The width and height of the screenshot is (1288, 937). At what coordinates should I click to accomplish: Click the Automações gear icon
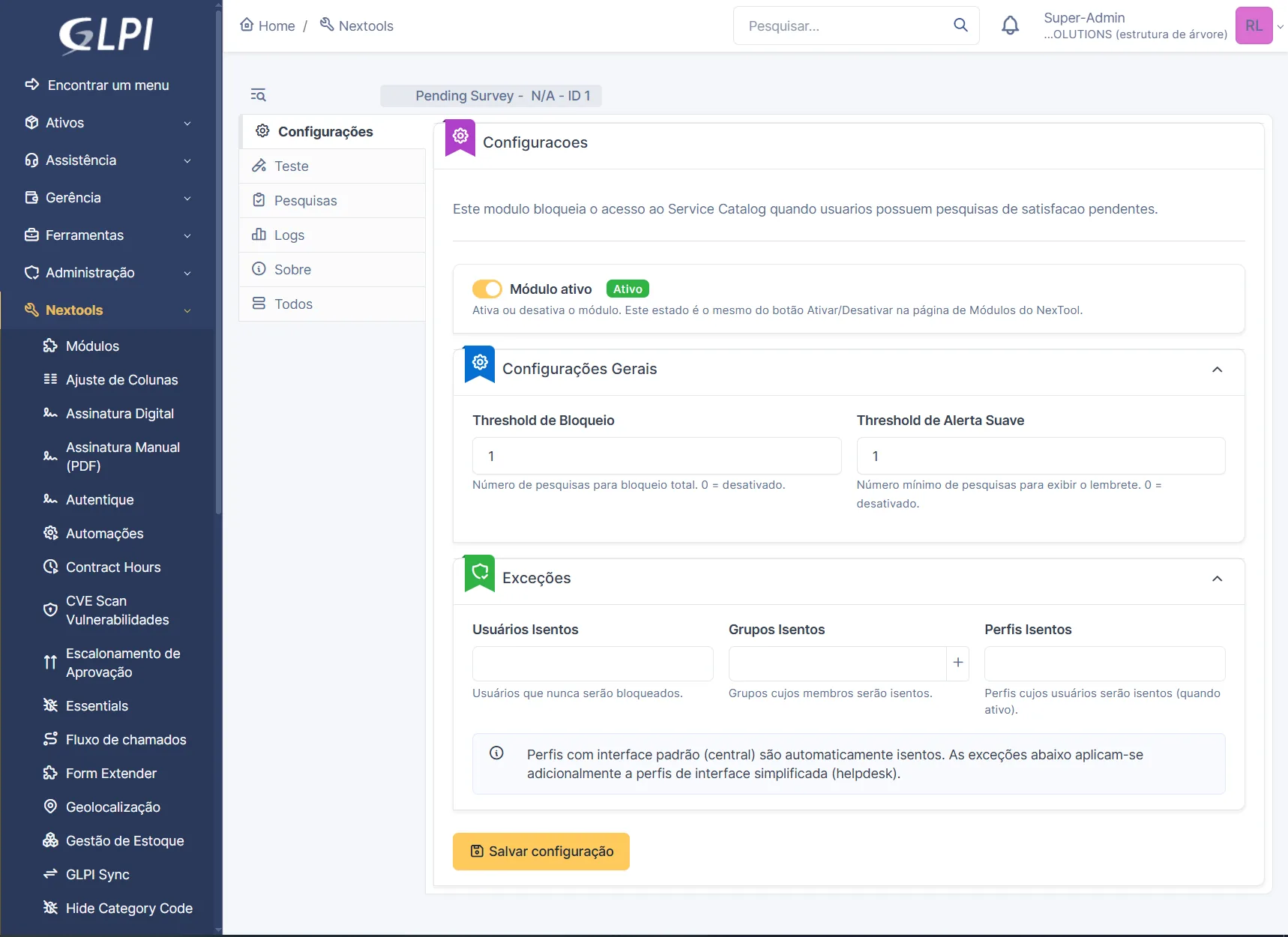(x=50, y=533)
